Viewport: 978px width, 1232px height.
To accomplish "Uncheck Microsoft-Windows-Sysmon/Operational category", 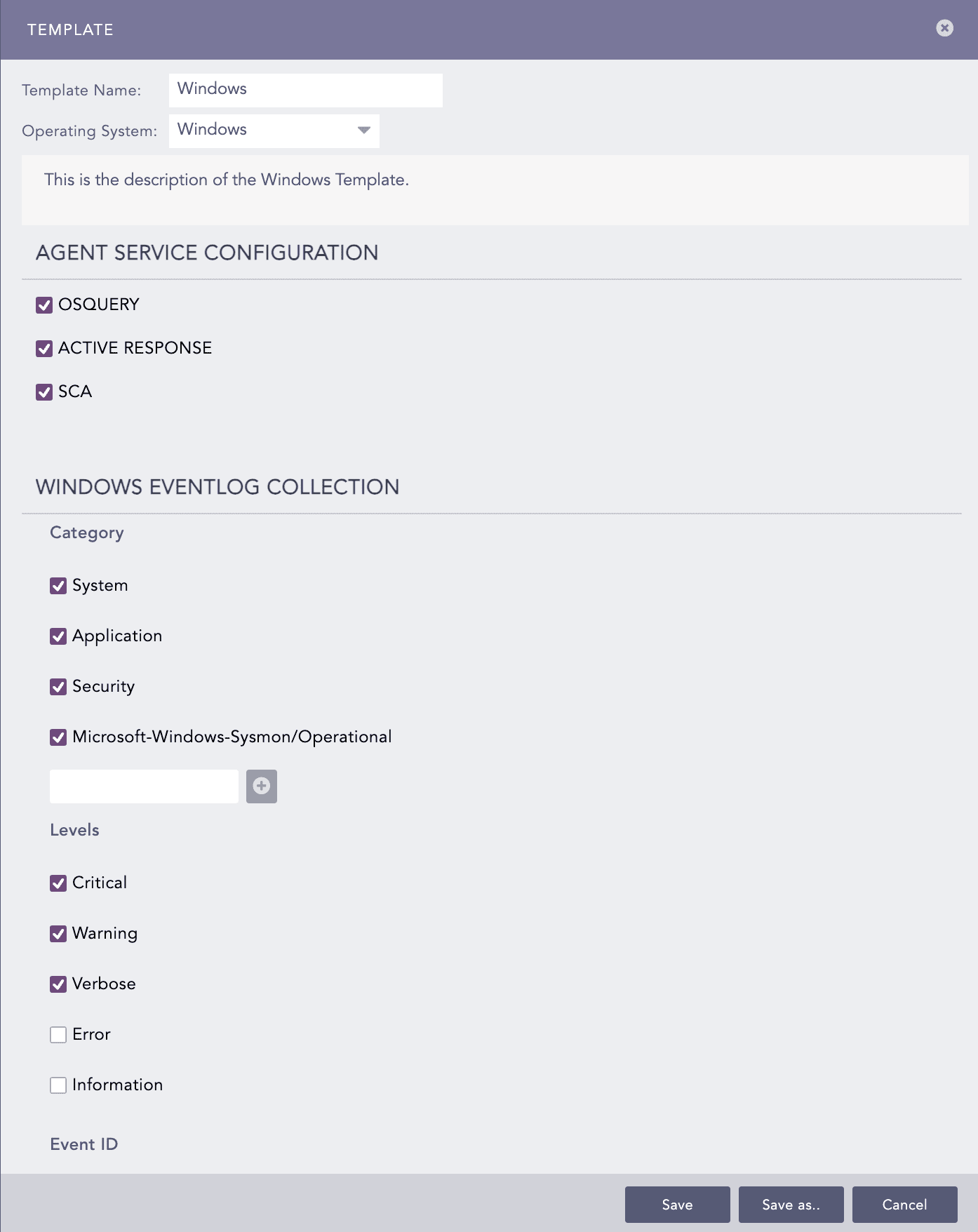I will click(x=58, y=737).
